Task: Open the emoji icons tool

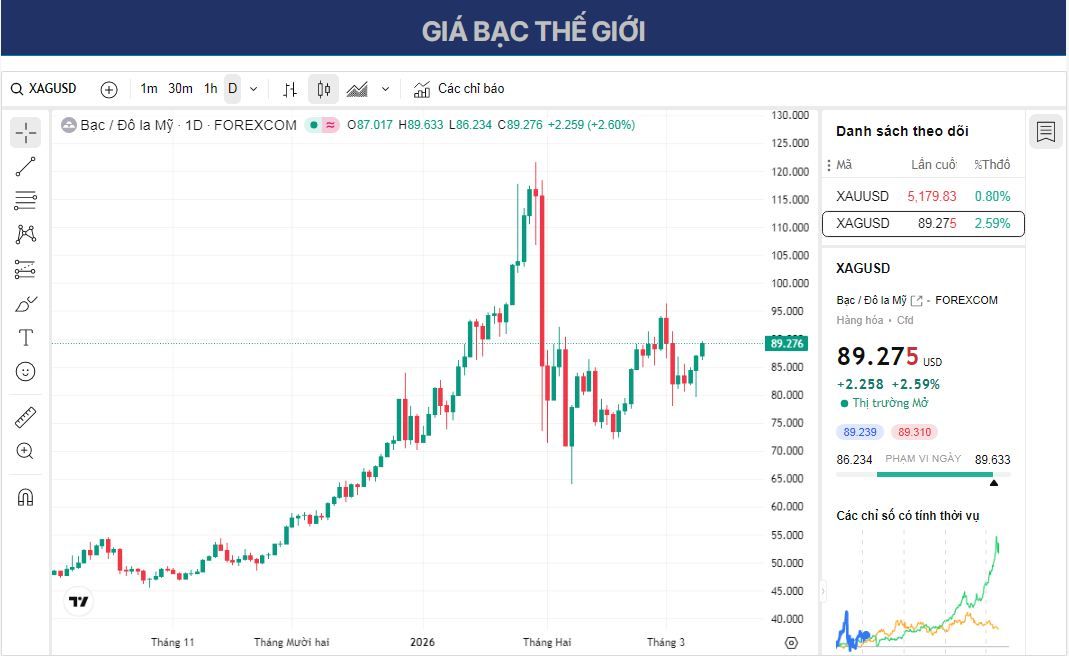Action: (x=25, y=372)
